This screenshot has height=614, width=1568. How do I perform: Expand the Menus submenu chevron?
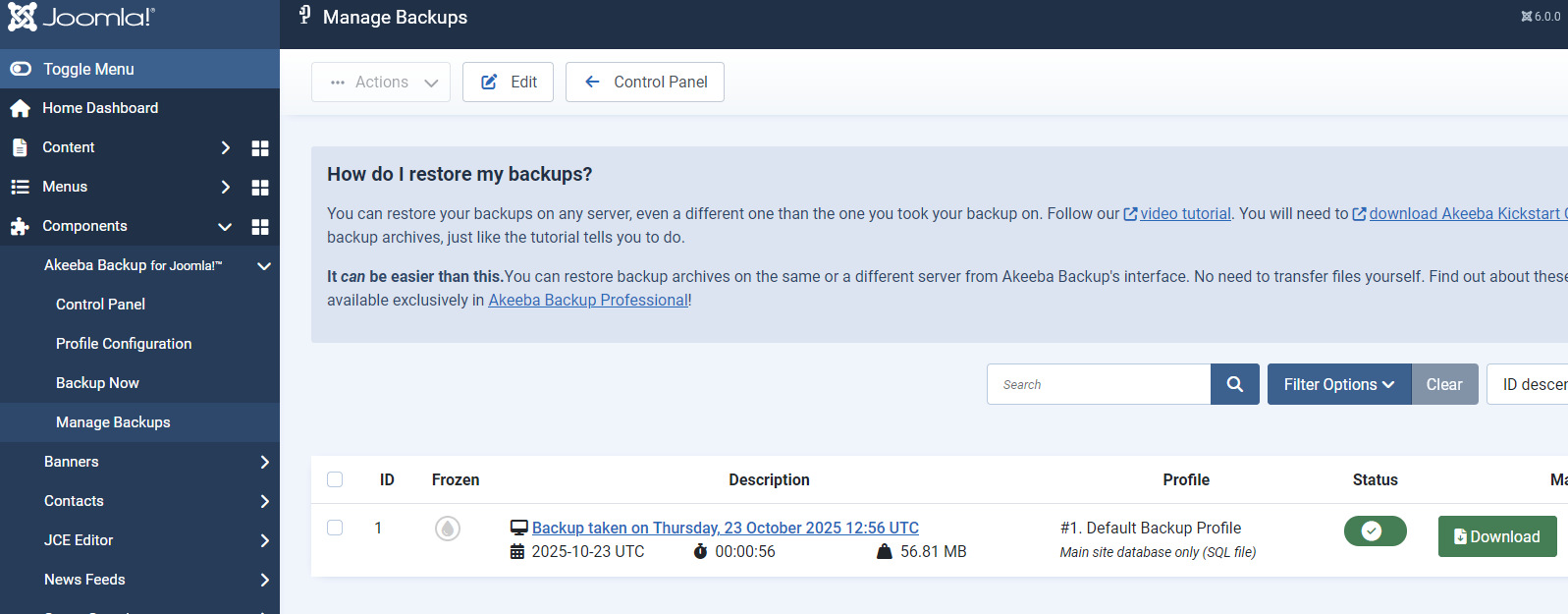225,187
